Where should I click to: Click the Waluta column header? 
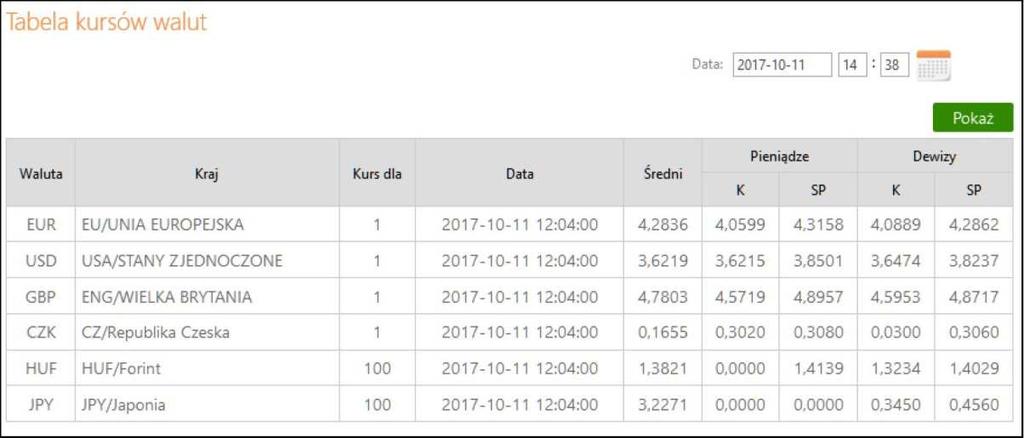40,173
